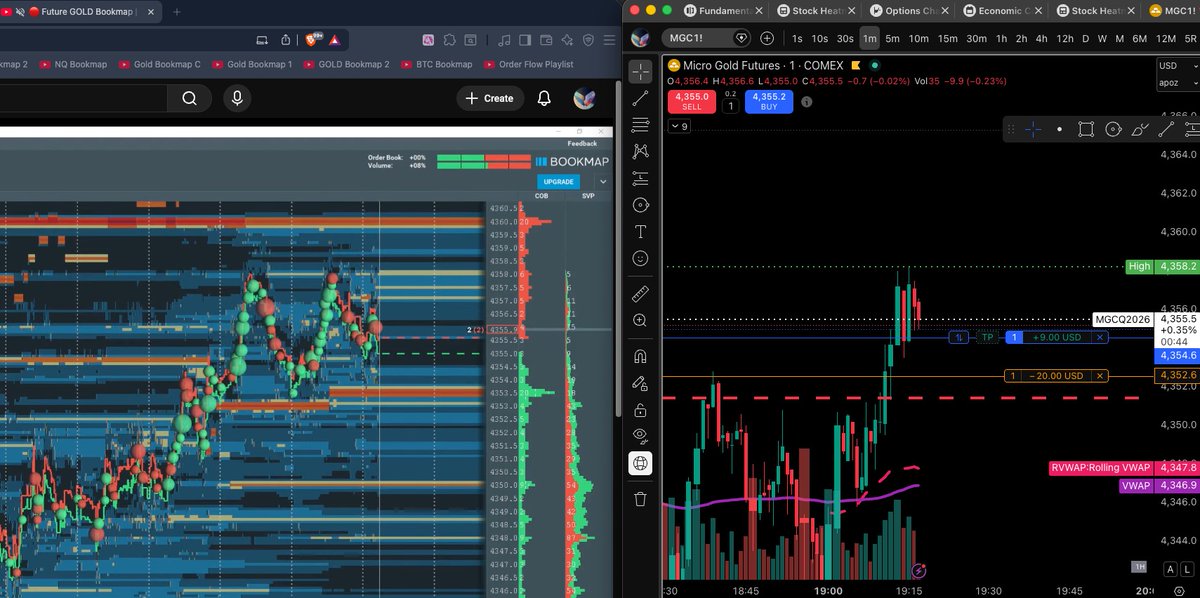Select the line tool in floating toolbar

click(1165, 129)
